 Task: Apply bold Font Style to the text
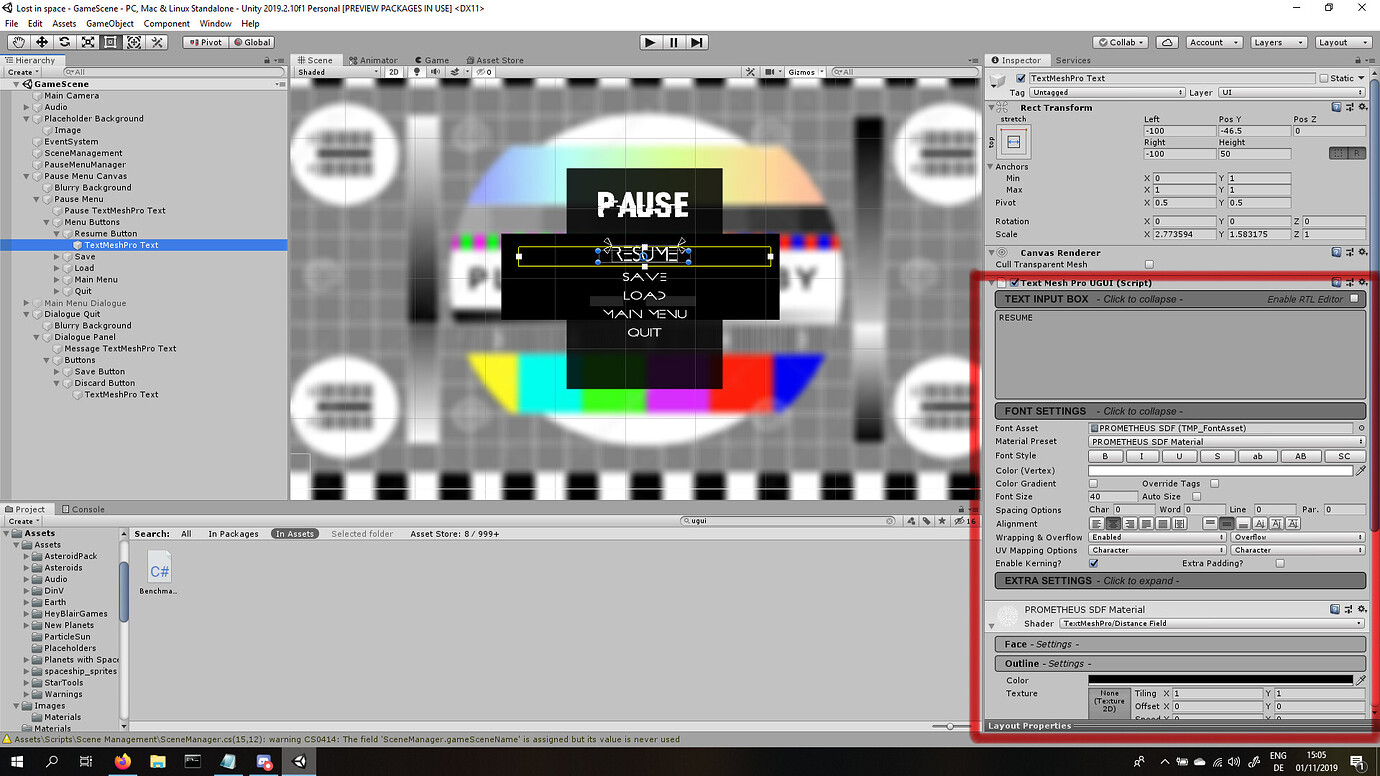coord(1105,456)
